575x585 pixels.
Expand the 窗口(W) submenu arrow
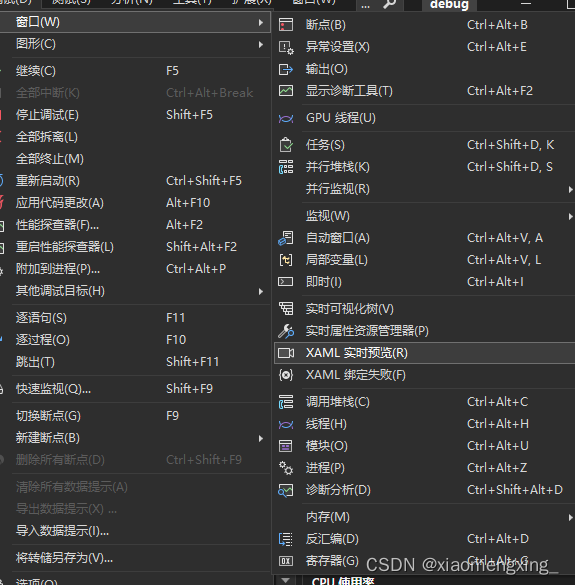coord(261,22)
